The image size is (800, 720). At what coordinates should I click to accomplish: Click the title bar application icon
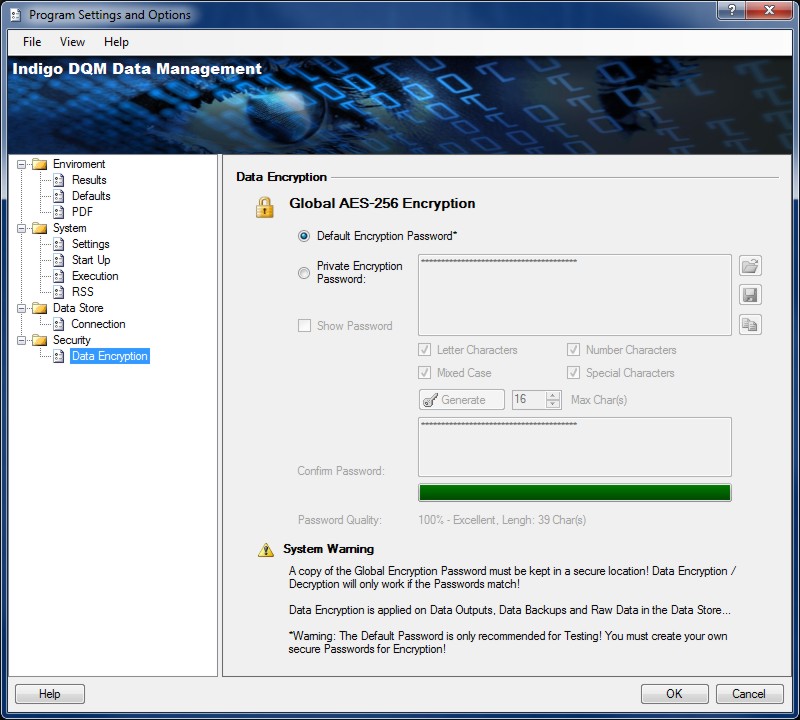pos(16,15)
